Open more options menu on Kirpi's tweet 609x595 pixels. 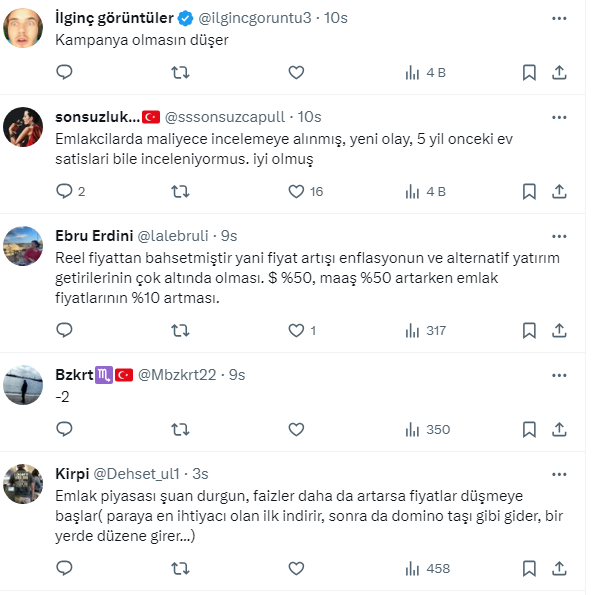pyautogui.click(x=560, y=472)
